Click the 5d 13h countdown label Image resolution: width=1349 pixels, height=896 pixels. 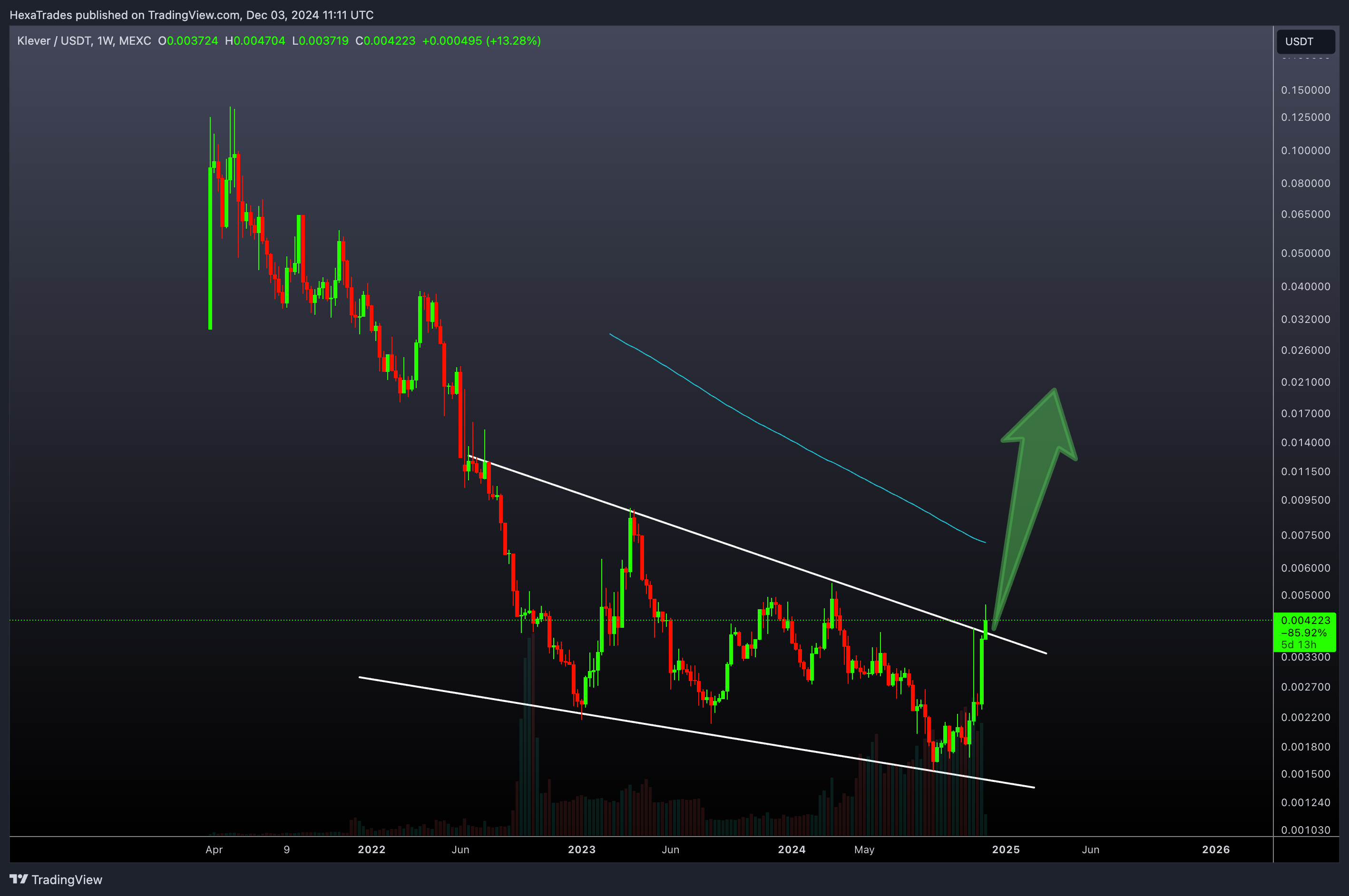1298,645
